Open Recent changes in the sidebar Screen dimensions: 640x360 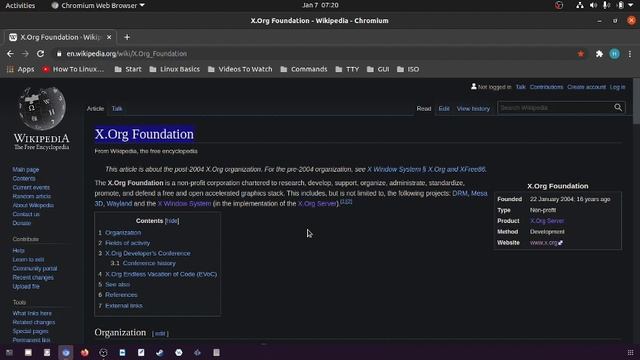click(33, 278)
